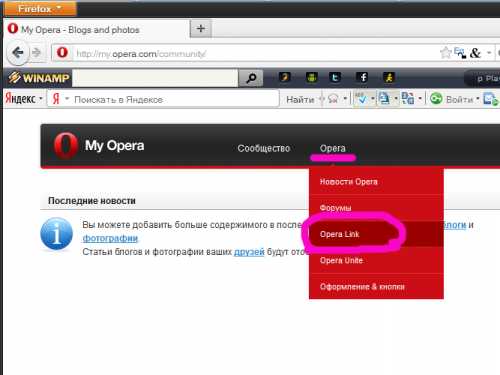Expand dropdown arrow next to spell check icon
The width and height of the screenshot is (500, 375).
coord(373,99)
